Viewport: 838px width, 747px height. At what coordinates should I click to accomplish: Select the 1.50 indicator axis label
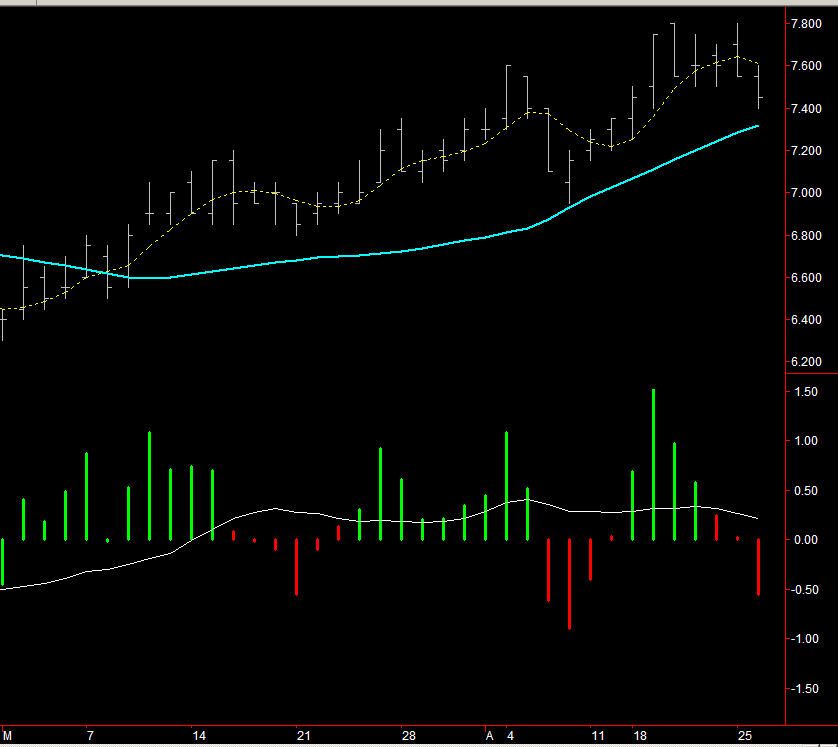(x=806, y=392)
